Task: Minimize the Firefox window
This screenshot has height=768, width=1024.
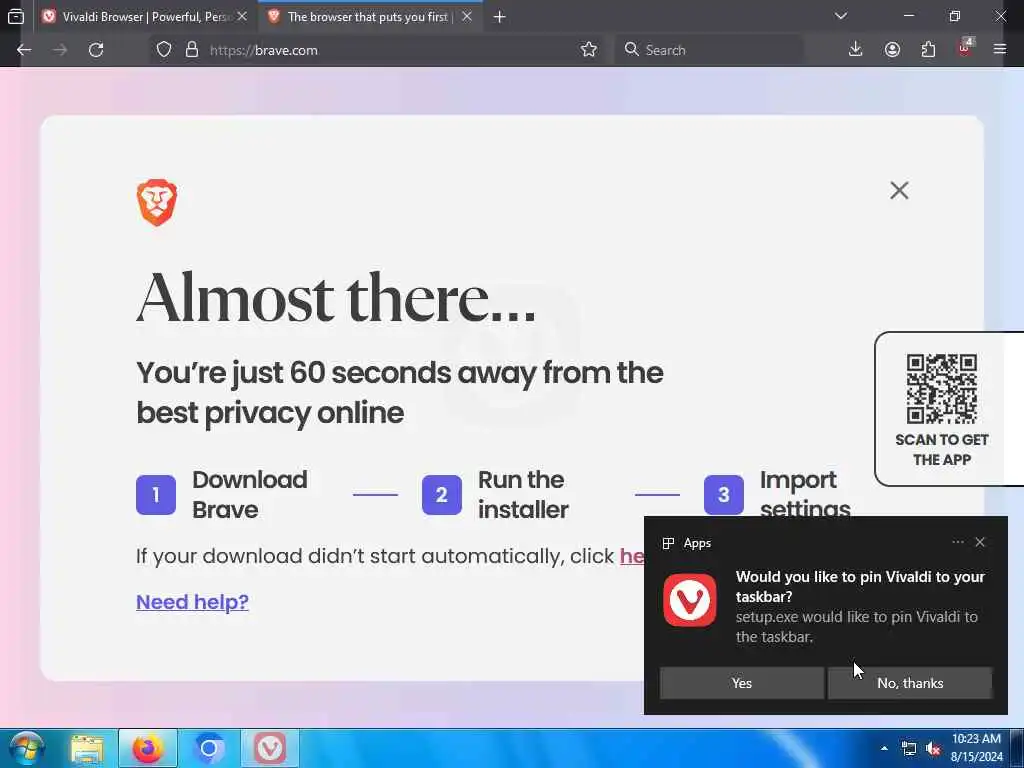Action: pyautogui.click(x=908, y=16)
